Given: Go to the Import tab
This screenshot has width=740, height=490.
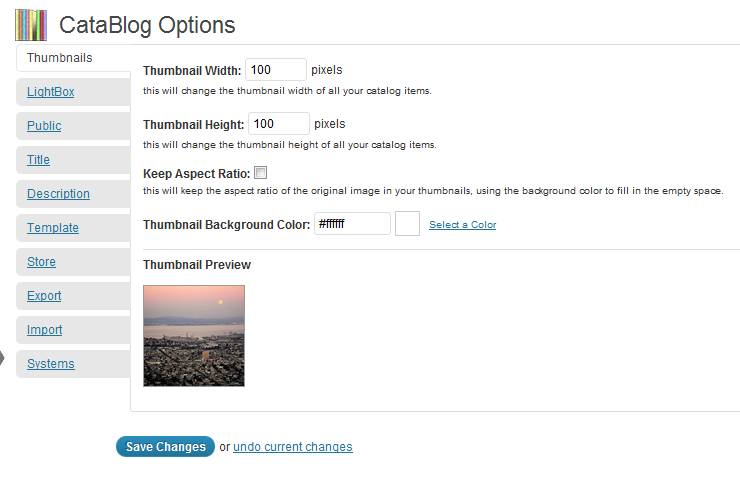Looking at the screenshot, I should (45, 330).
